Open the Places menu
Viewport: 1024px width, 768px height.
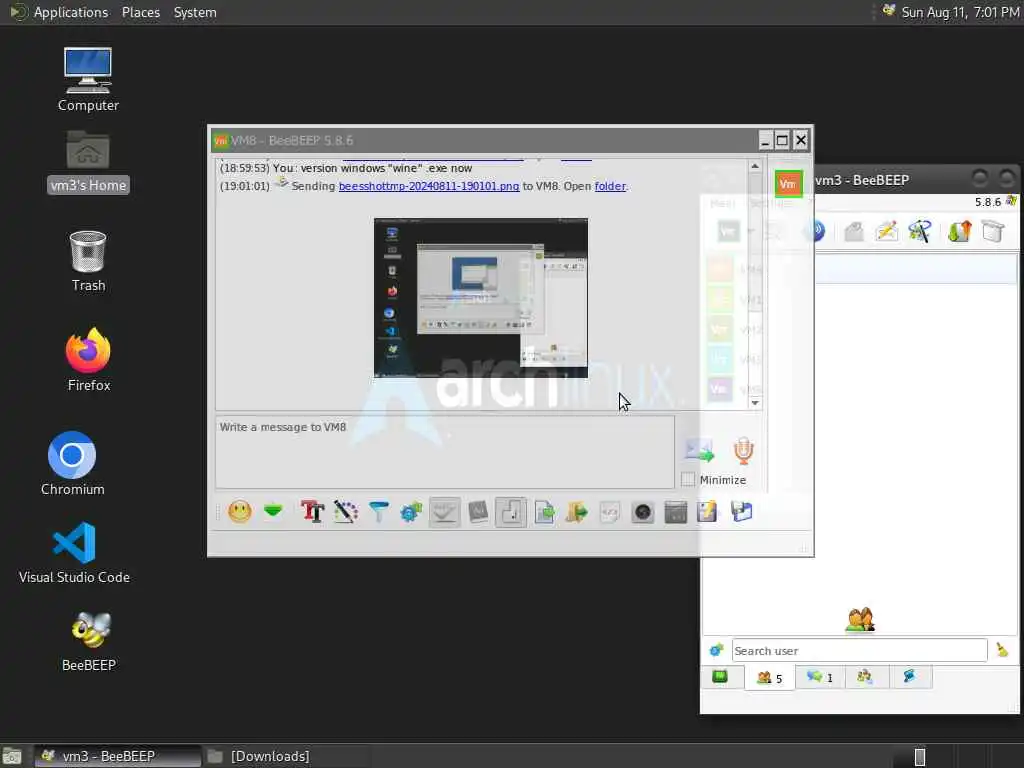tap(141, 12)
